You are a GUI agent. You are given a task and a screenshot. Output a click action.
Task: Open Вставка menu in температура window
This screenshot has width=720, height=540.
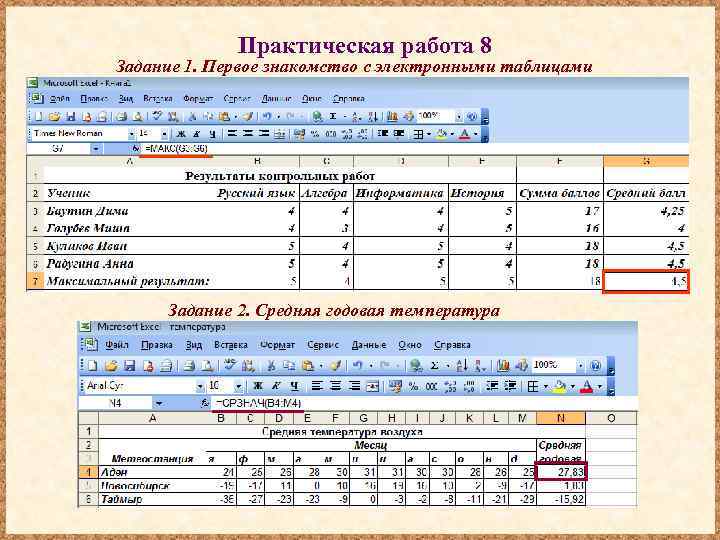(x=231, y=345)
